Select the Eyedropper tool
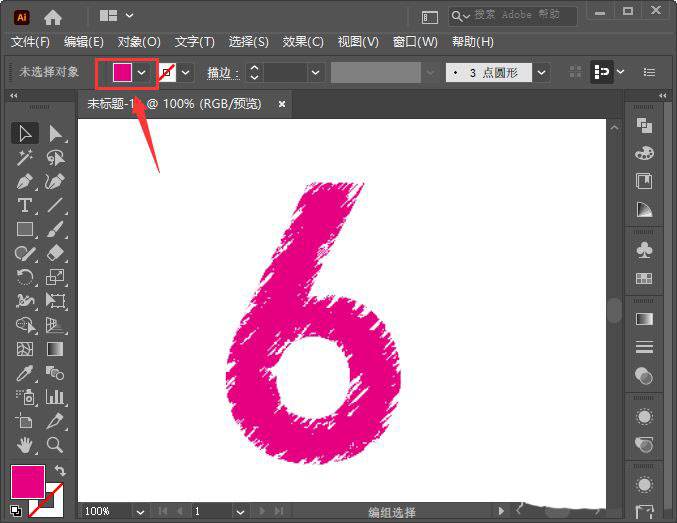The image size is (677, 523). pos(25,373)
